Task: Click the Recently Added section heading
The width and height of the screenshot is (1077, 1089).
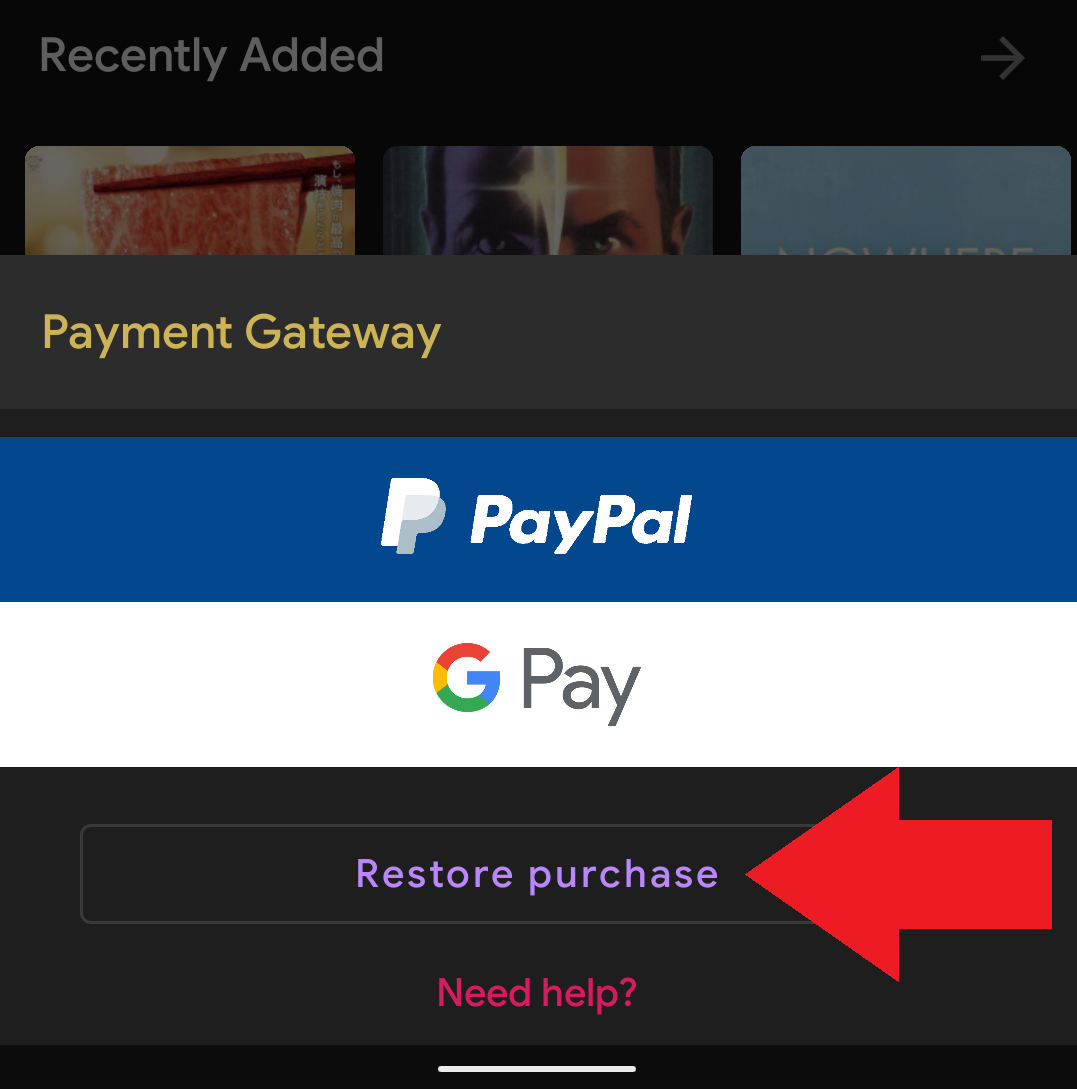Action: 211,57
